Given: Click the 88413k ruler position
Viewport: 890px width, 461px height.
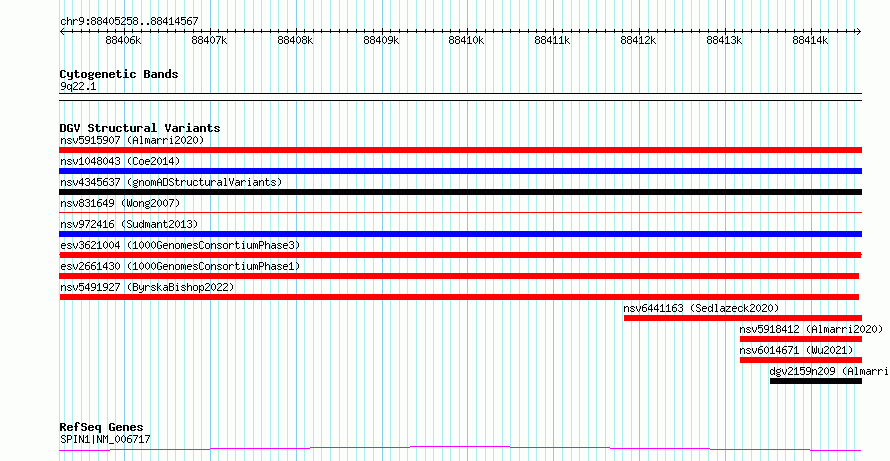Looking at the screenshot, I should tap(725, 40).
